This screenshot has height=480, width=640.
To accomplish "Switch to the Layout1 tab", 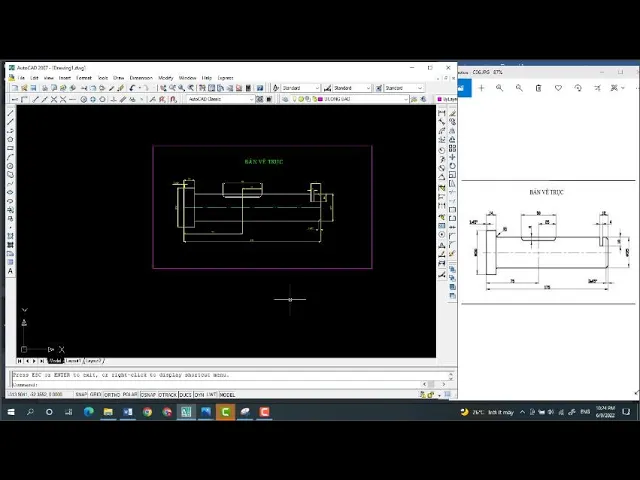I will (73, 360).
